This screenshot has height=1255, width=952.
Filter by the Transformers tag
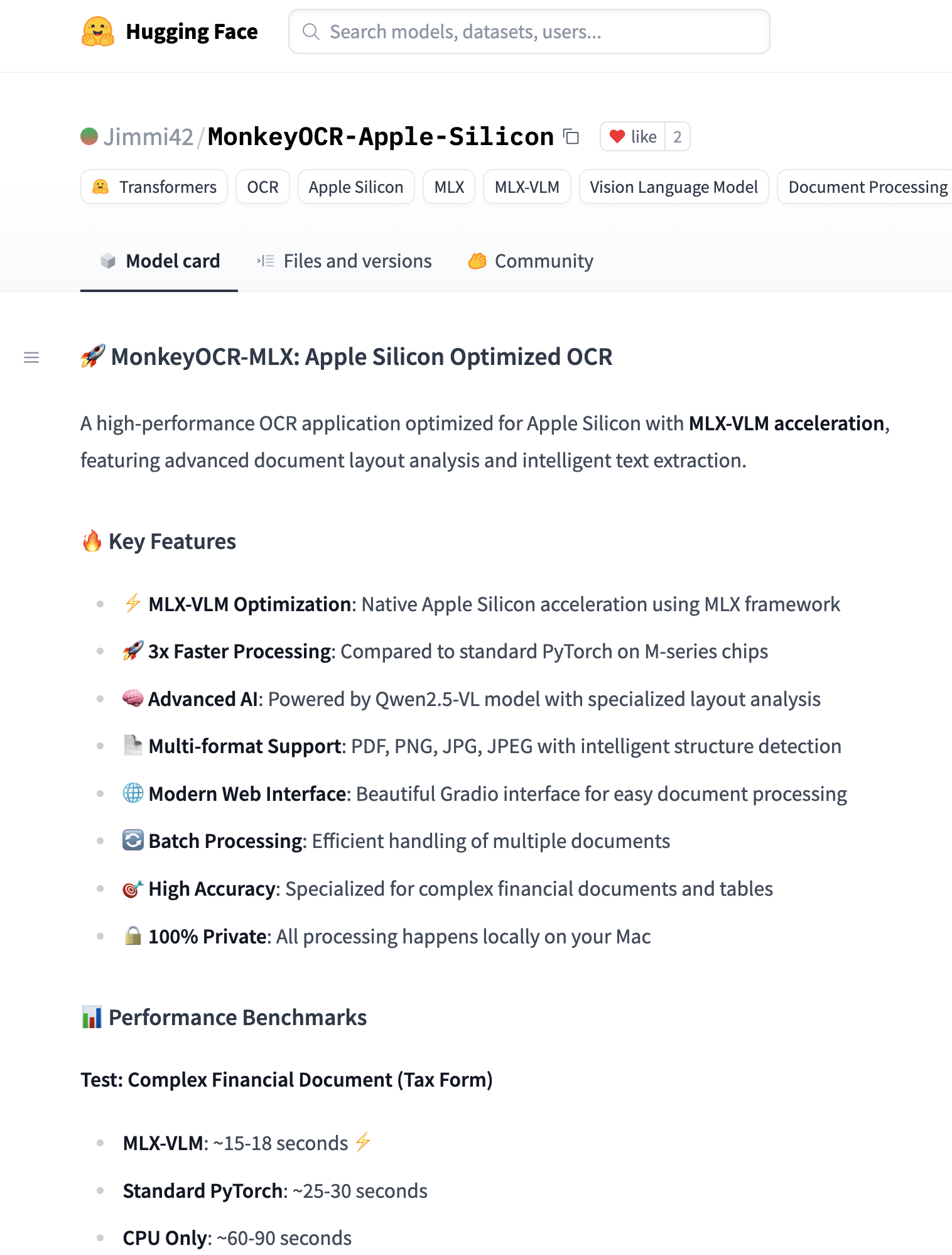coord(154,187)
